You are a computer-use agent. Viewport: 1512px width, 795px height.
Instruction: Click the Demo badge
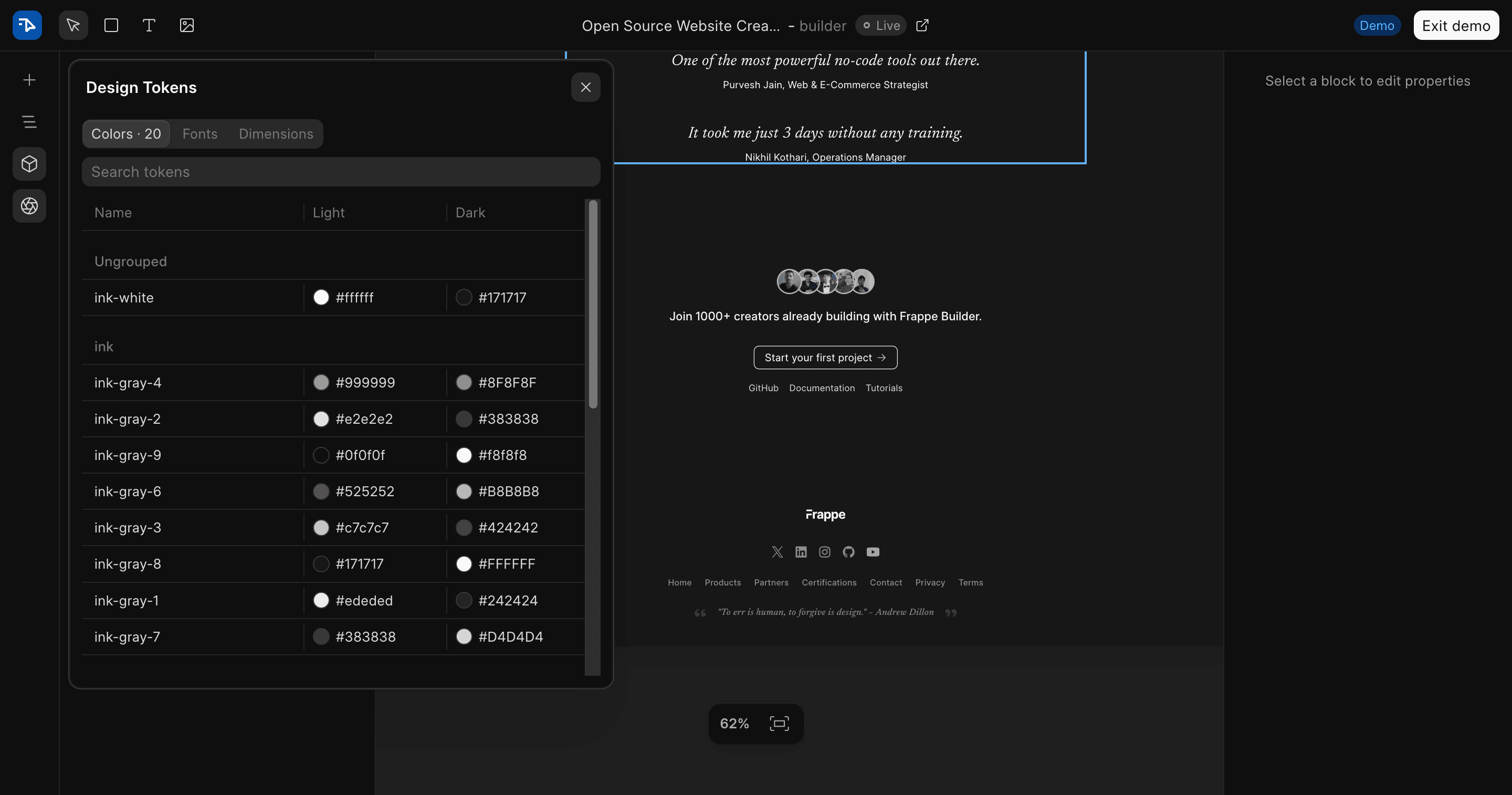point(1377,25)
